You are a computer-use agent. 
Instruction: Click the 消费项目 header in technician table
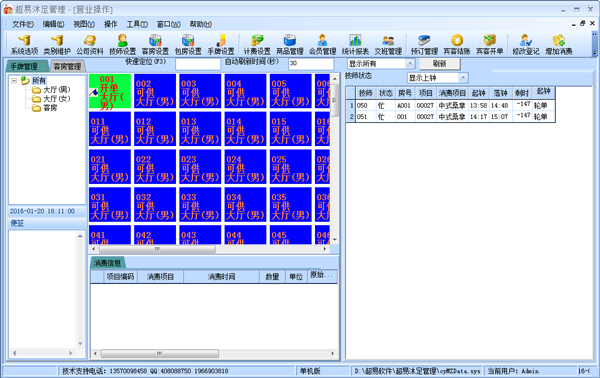point(452,93)
